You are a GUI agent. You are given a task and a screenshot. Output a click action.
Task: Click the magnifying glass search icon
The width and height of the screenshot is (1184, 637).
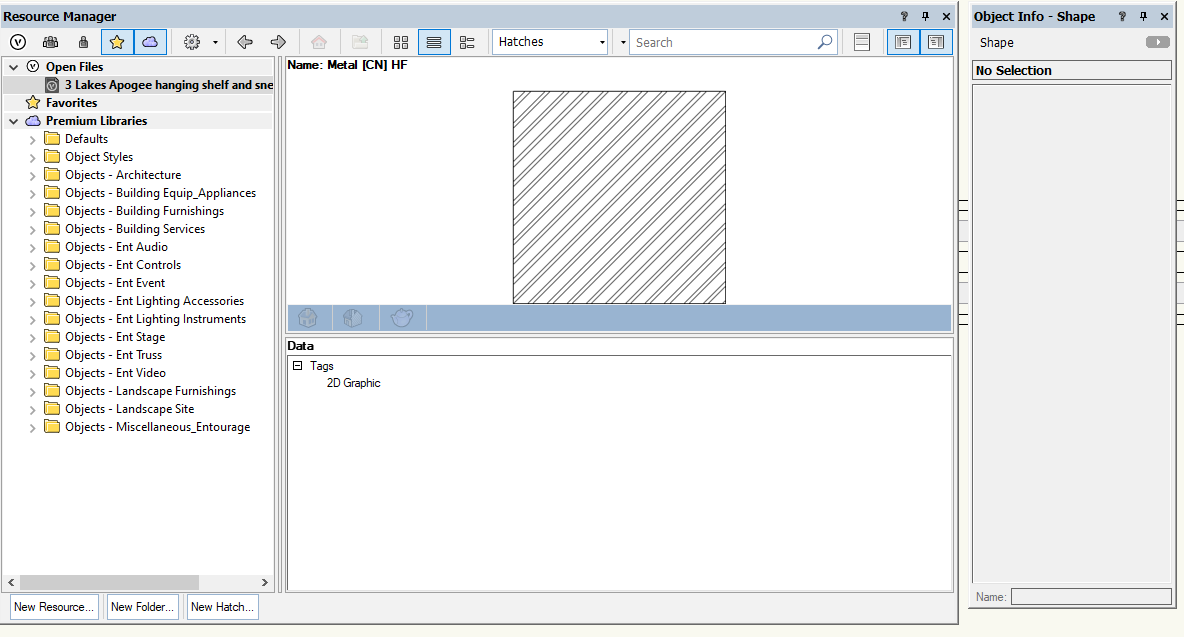pos(824,42)
